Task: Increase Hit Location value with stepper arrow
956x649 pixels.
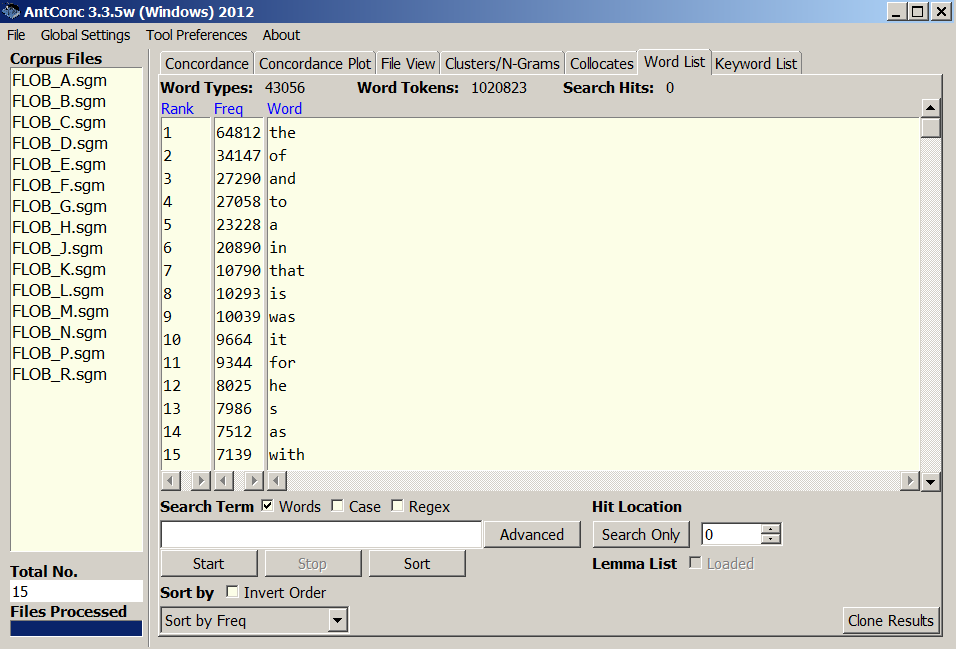Action: [770, 529]
